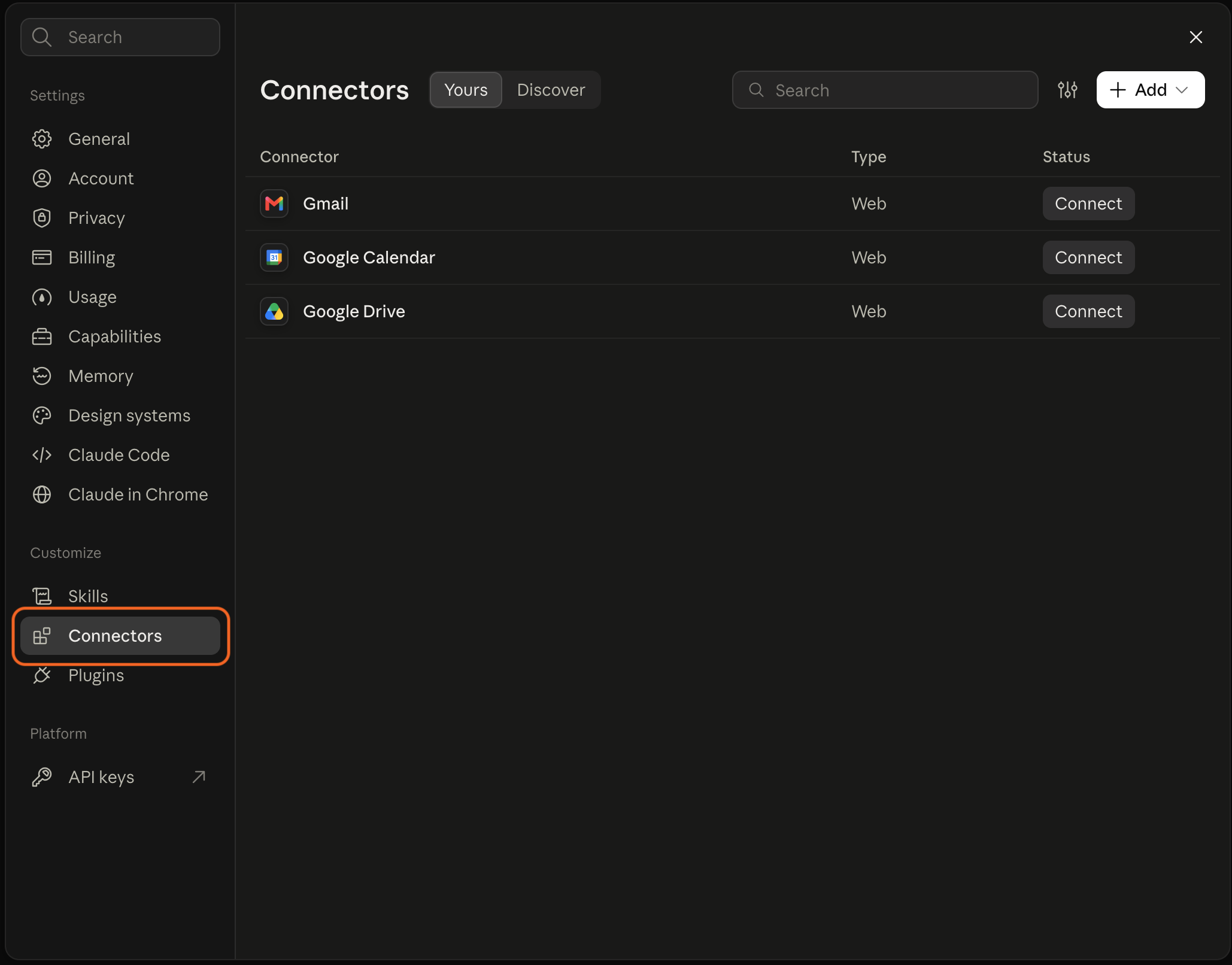Switch to the Discover tab
This screenshot has width=1232, height=965.
pyautogui.click(x=551, y=90)
